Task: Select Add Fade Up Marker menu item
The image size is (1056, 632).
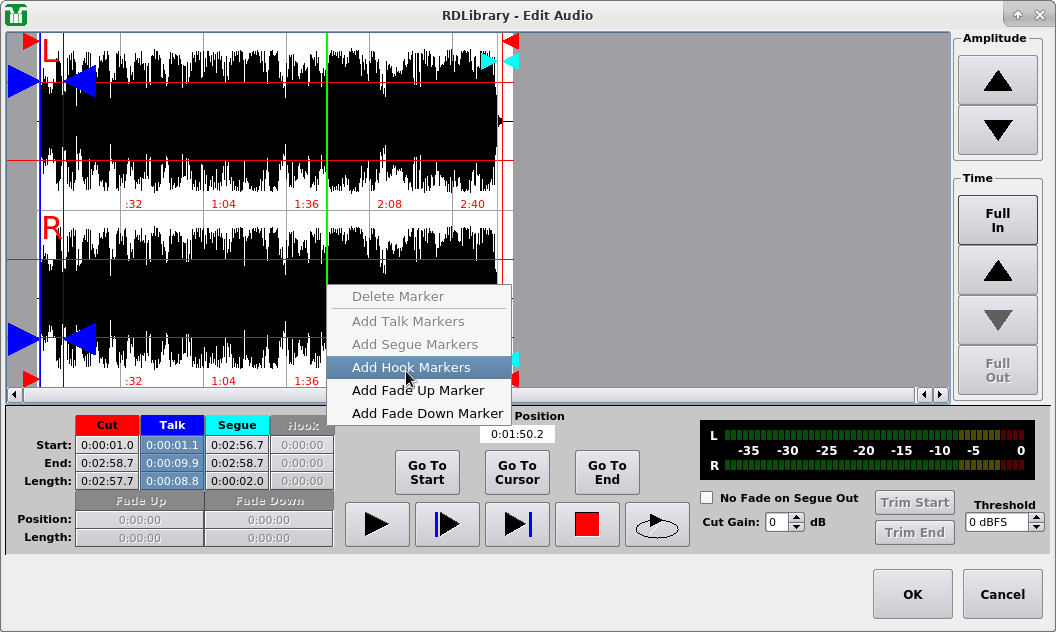Action: [418, 391]
